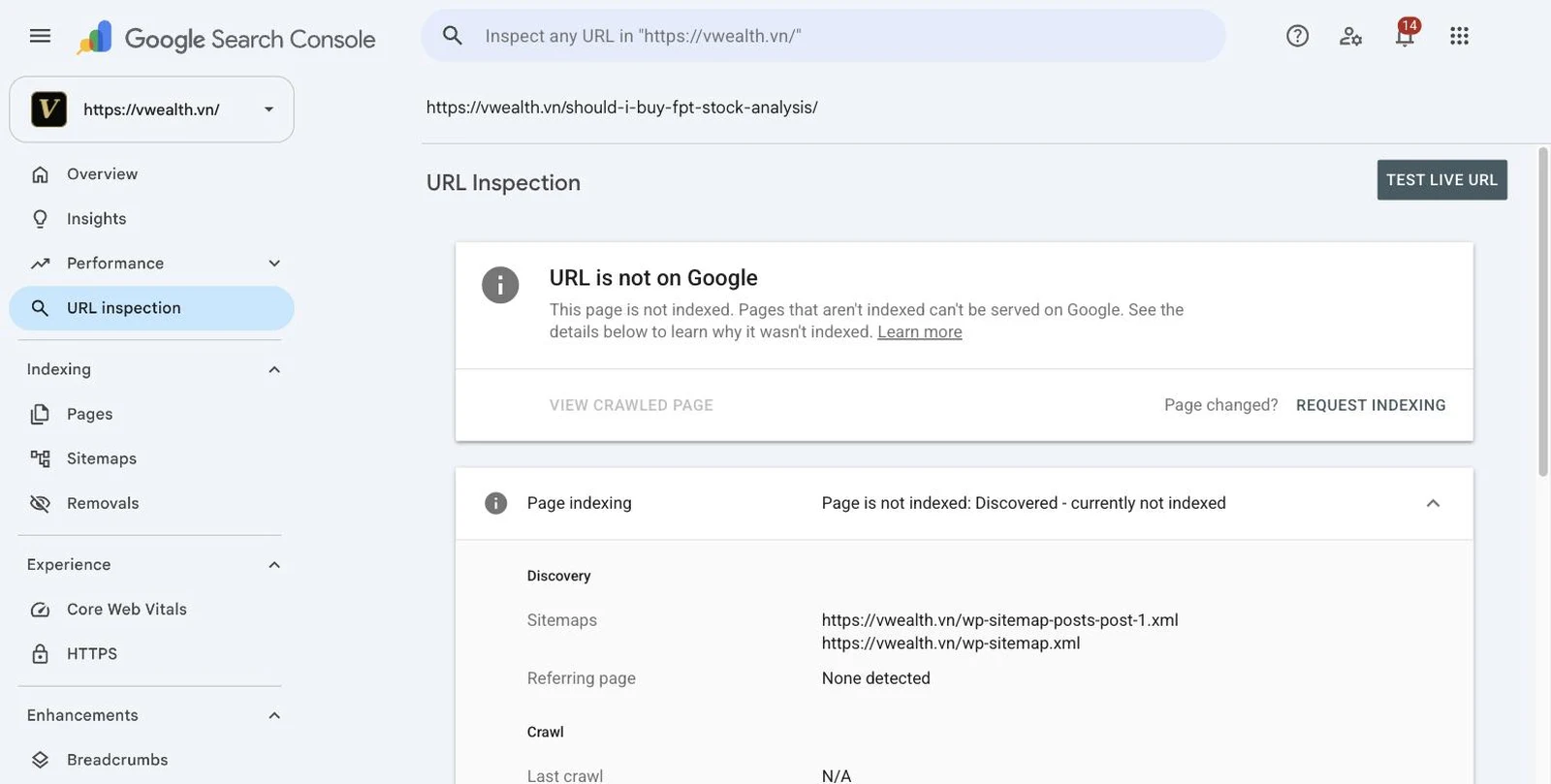The width and height of the screenshot is (1551, 784).
Task: Open users and permissions settings icon
Action: click(1350, 36)
